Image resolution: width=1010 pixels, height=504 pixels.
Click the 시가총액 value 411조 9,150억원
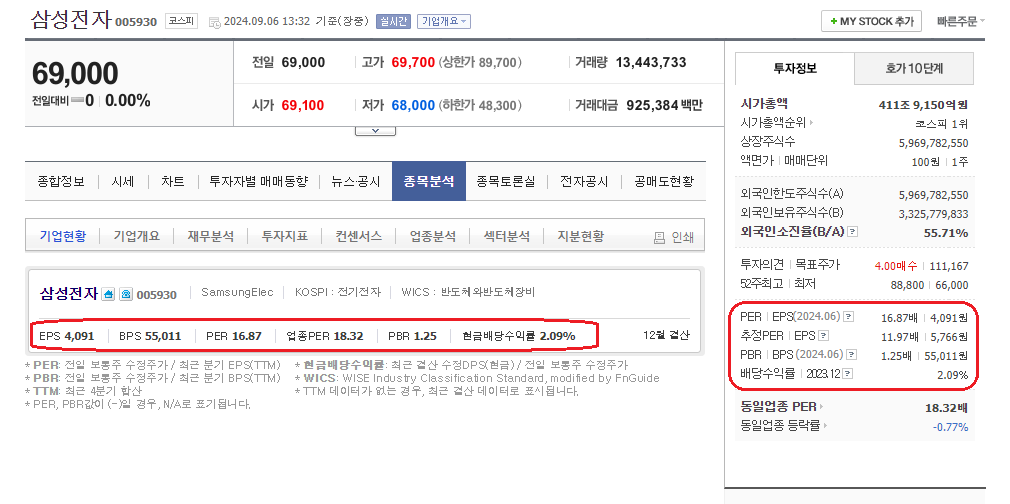click(x=923, y=104)
